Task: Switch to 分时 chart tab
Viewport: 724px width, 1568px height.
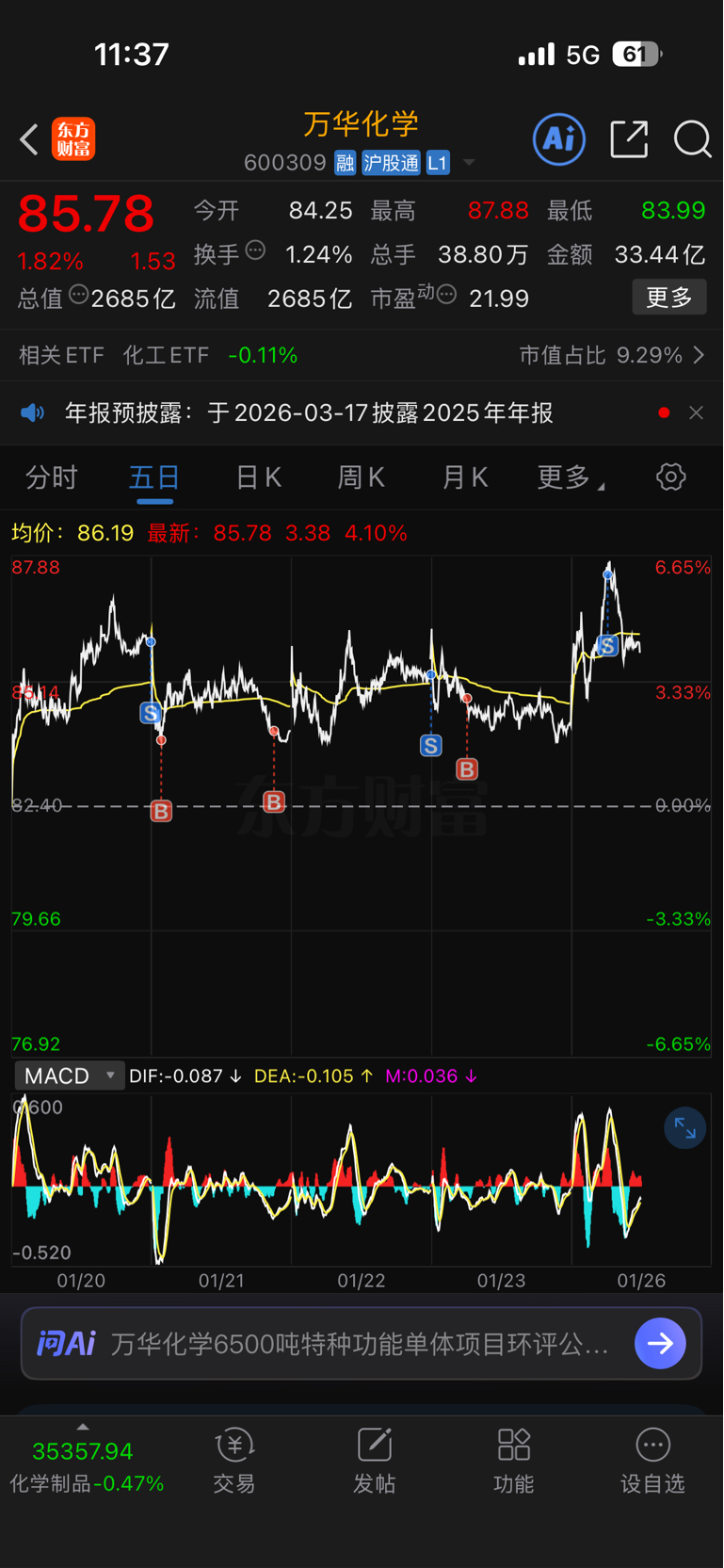Action: tap(51, 477)
